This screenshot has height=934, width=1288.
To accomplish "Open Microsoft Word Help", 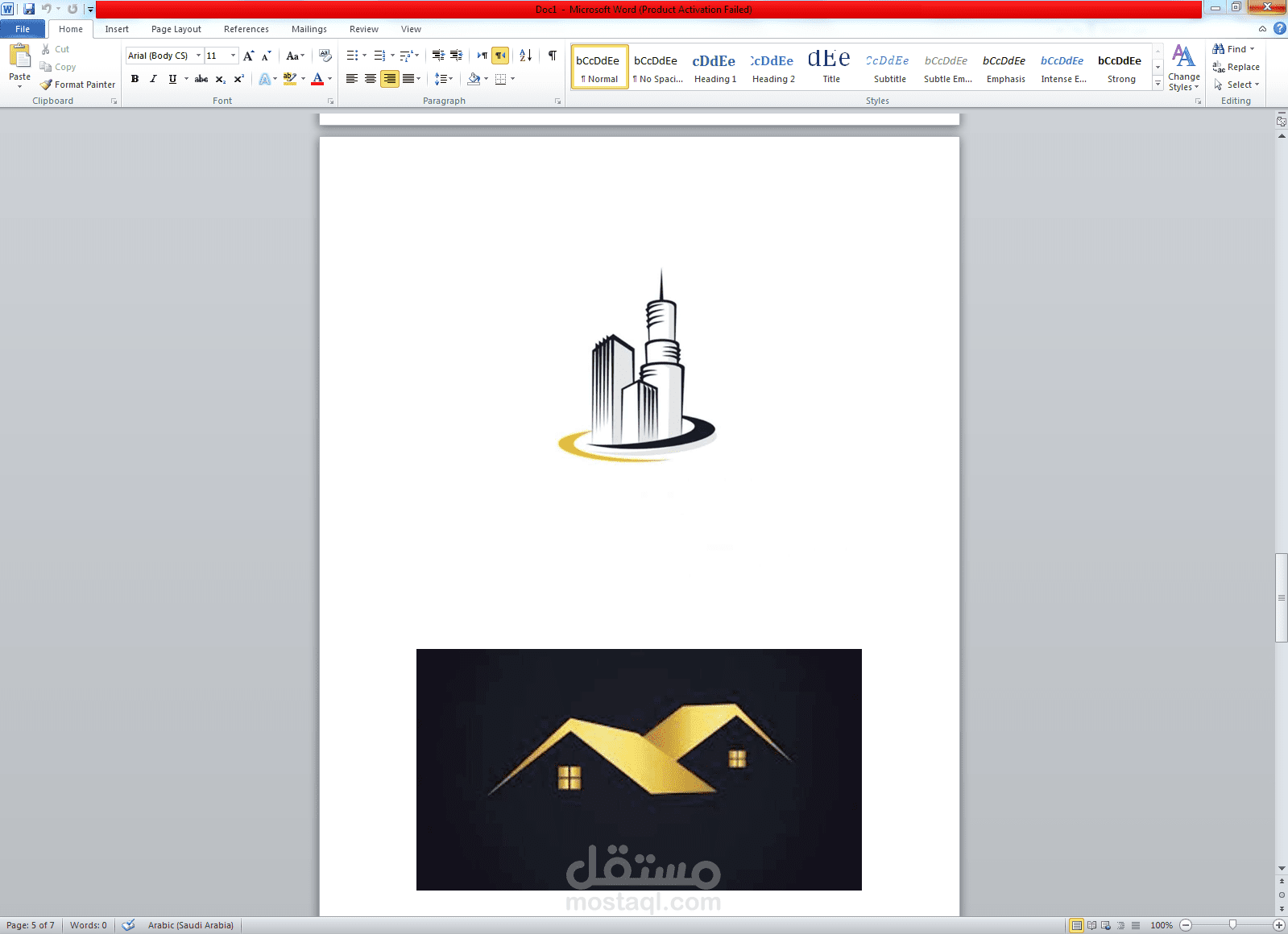I will point(1279,29).
